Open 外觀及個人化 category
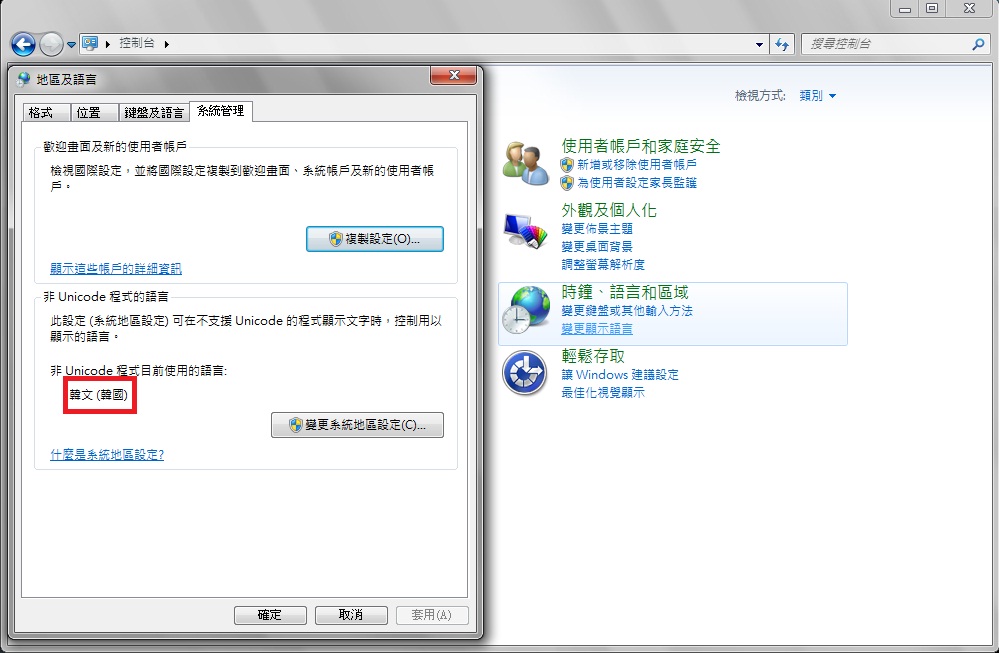 (608, 210)
